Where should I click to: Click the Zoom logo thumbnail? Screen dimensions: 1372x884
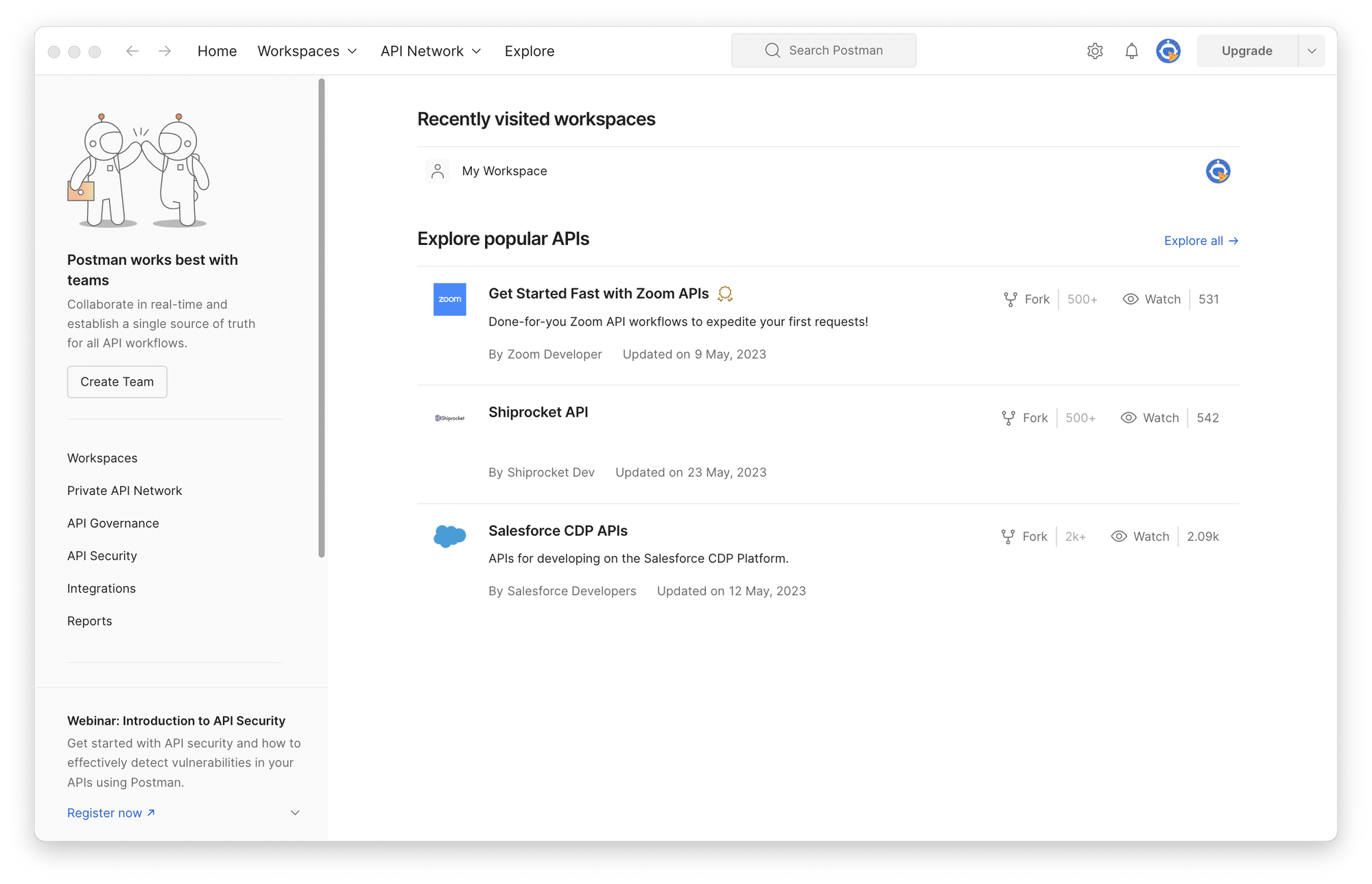pos(449,299)
